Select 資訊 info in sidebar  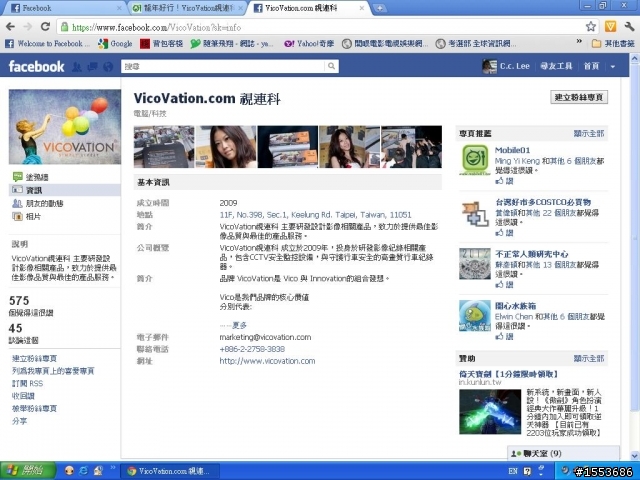pyautogui.click(x=64, y=190)
